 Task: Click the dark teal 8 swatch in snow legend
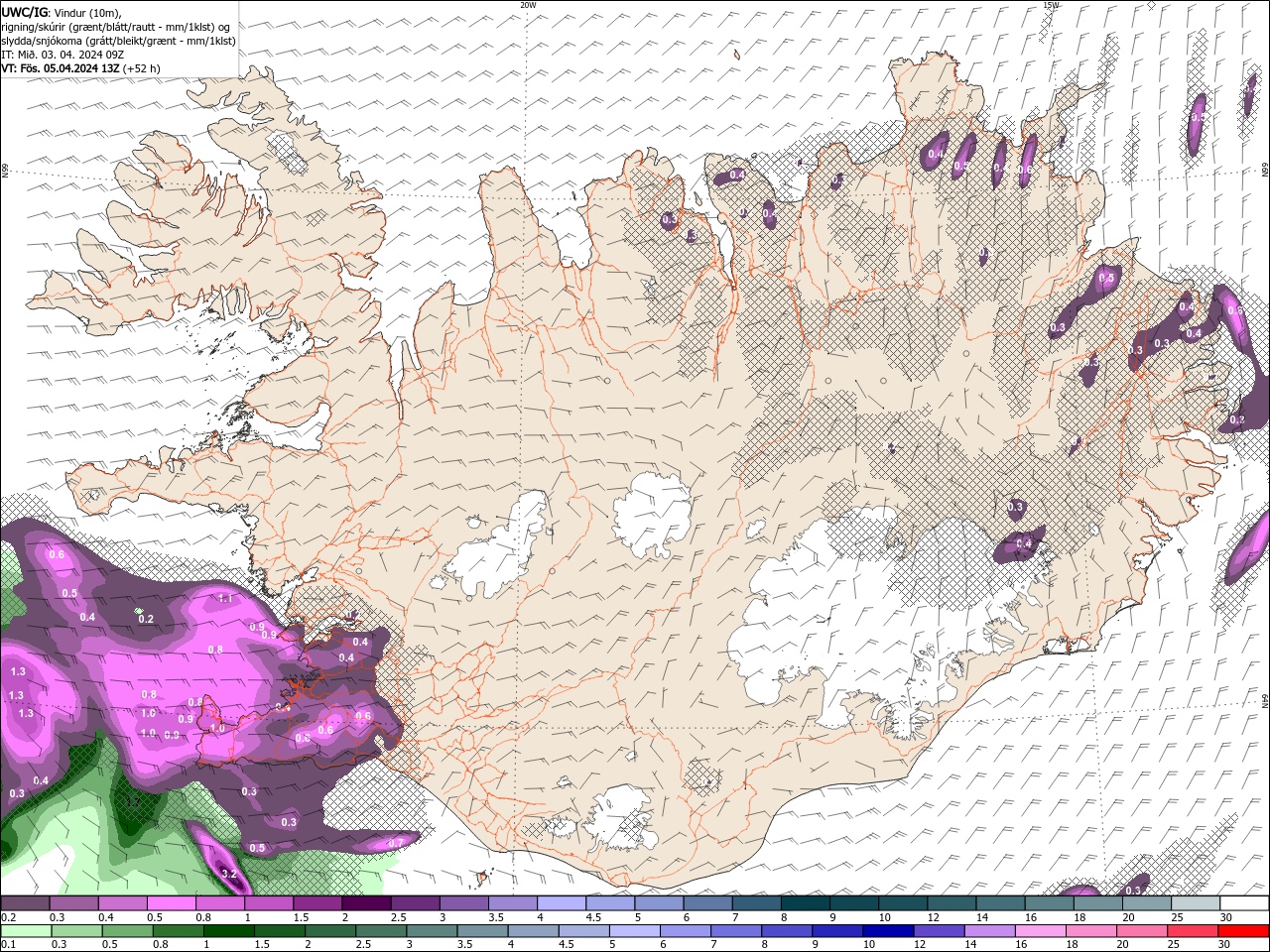pos(805,903)
